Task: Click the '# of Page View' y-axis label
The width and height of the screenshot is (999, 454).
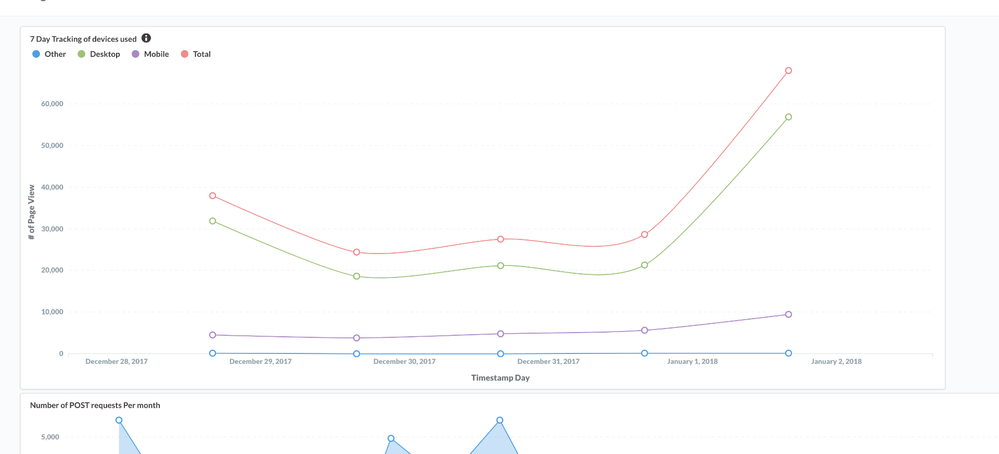Action: pos(31,211)
